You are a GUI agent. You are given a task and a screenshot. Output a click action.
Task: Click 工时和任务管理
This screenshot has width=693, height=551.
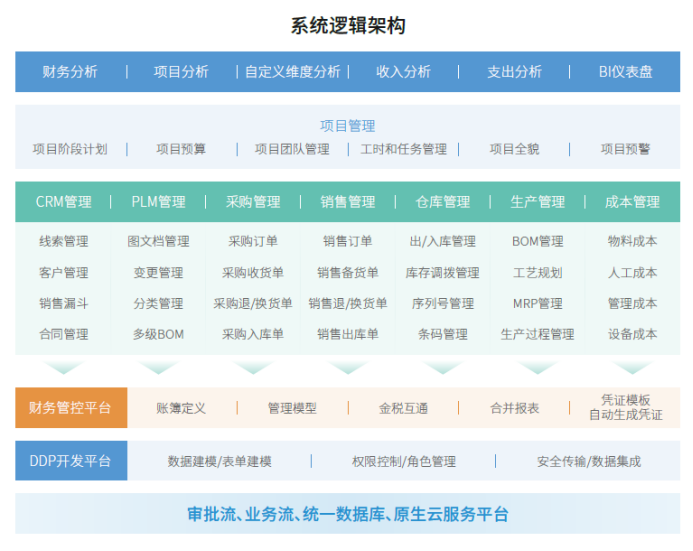click(404, 149)
